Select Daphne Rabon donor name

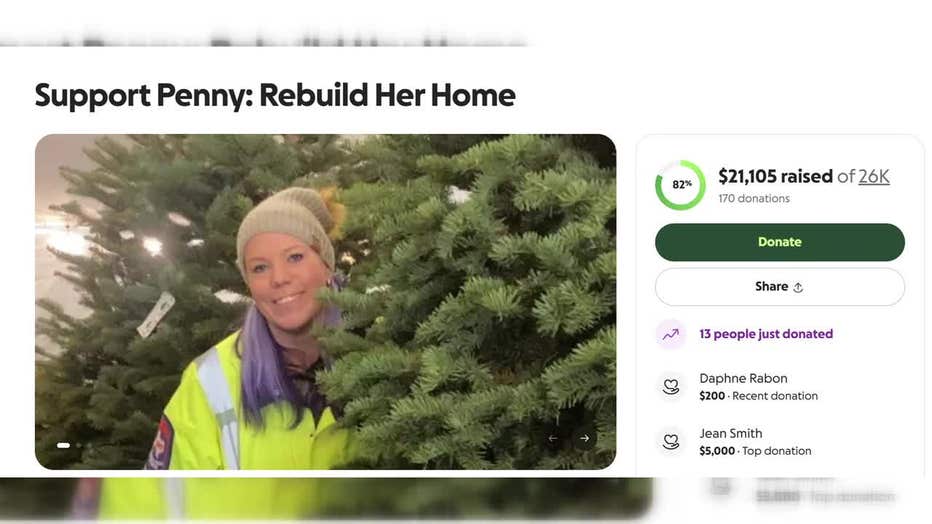[743, 378]
